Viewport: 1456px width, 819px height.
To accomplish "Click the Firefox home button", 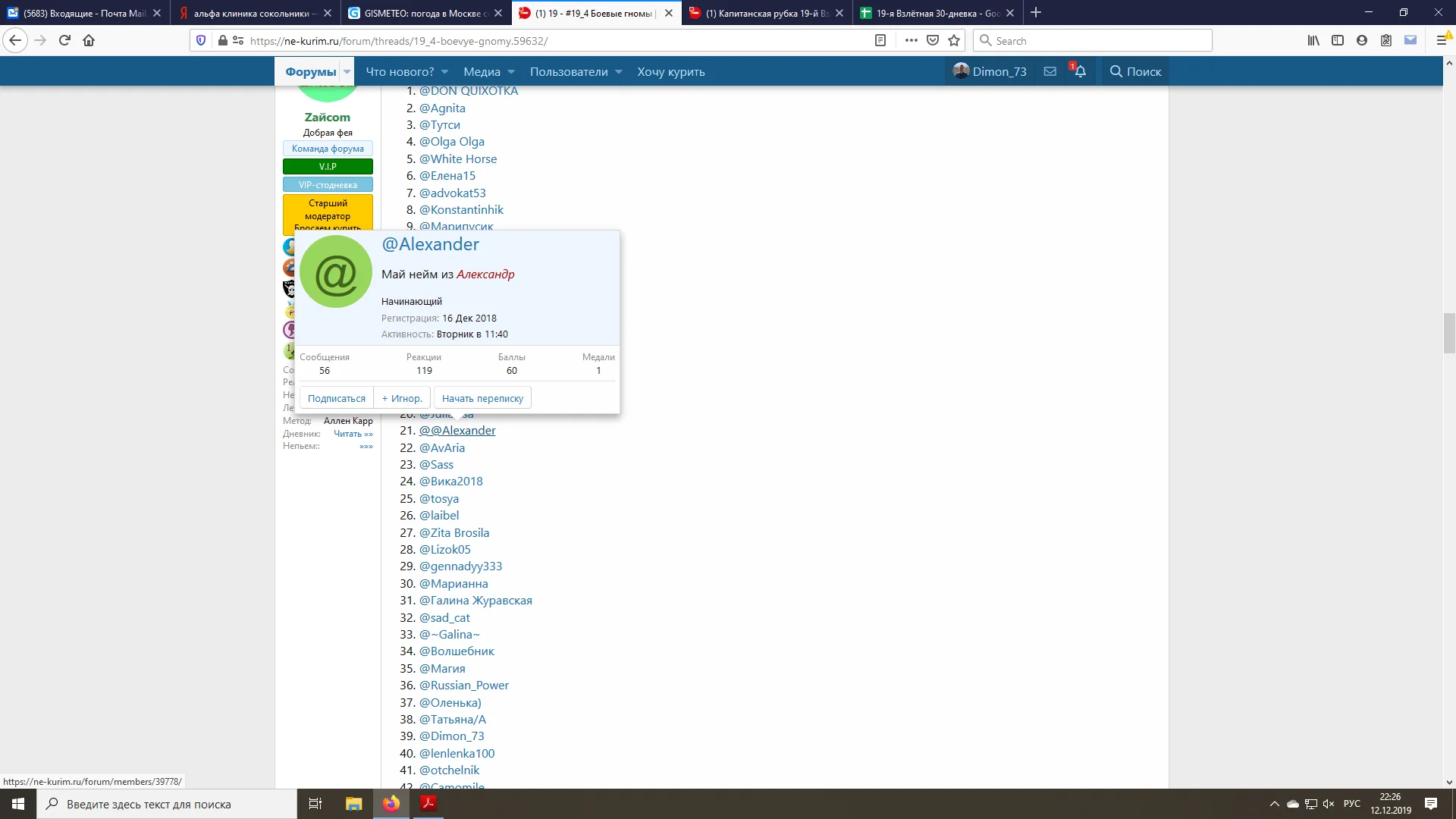I will click(x=89, y=40).
